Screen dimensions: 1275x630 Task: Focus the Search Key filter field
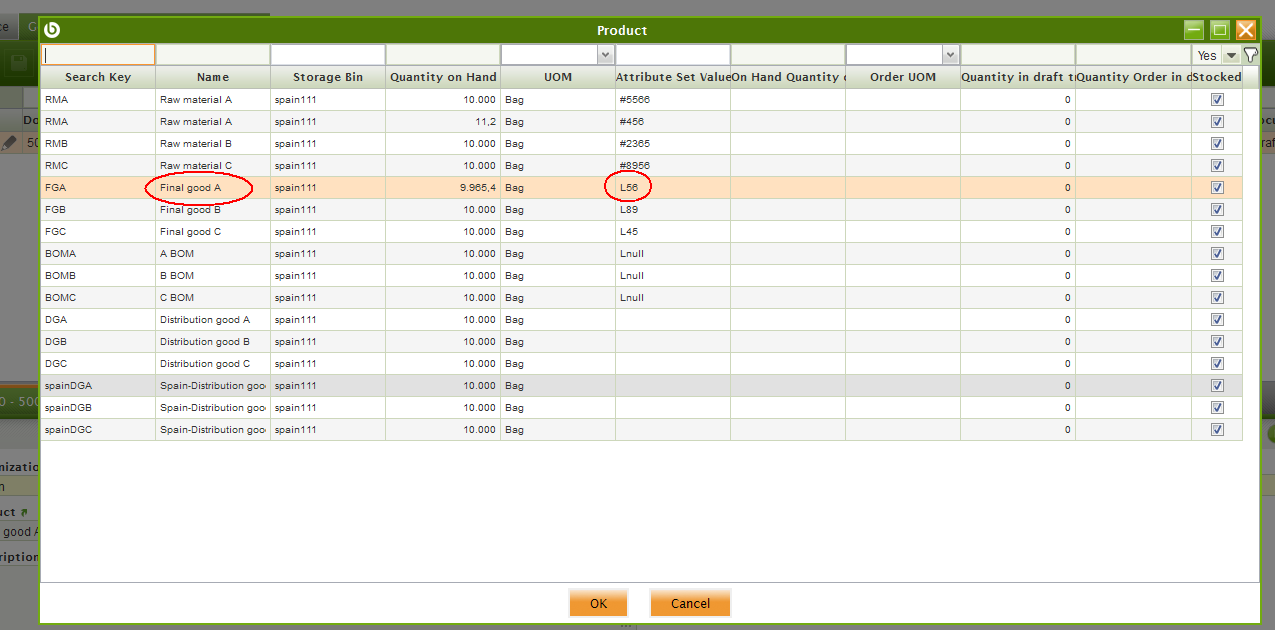coord(98,55)
